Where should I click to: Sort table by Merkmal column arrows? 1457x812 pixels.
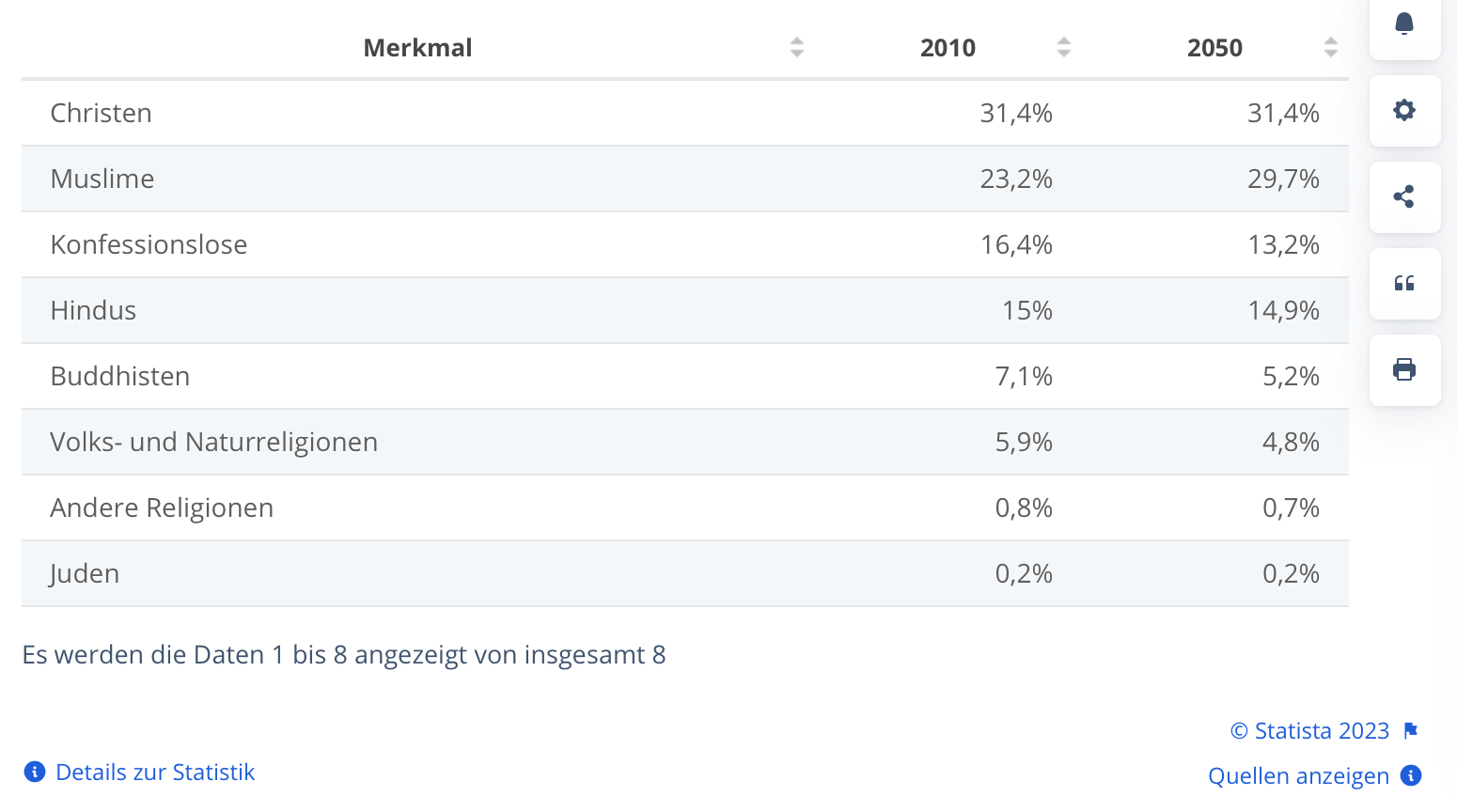coord(797,47)
